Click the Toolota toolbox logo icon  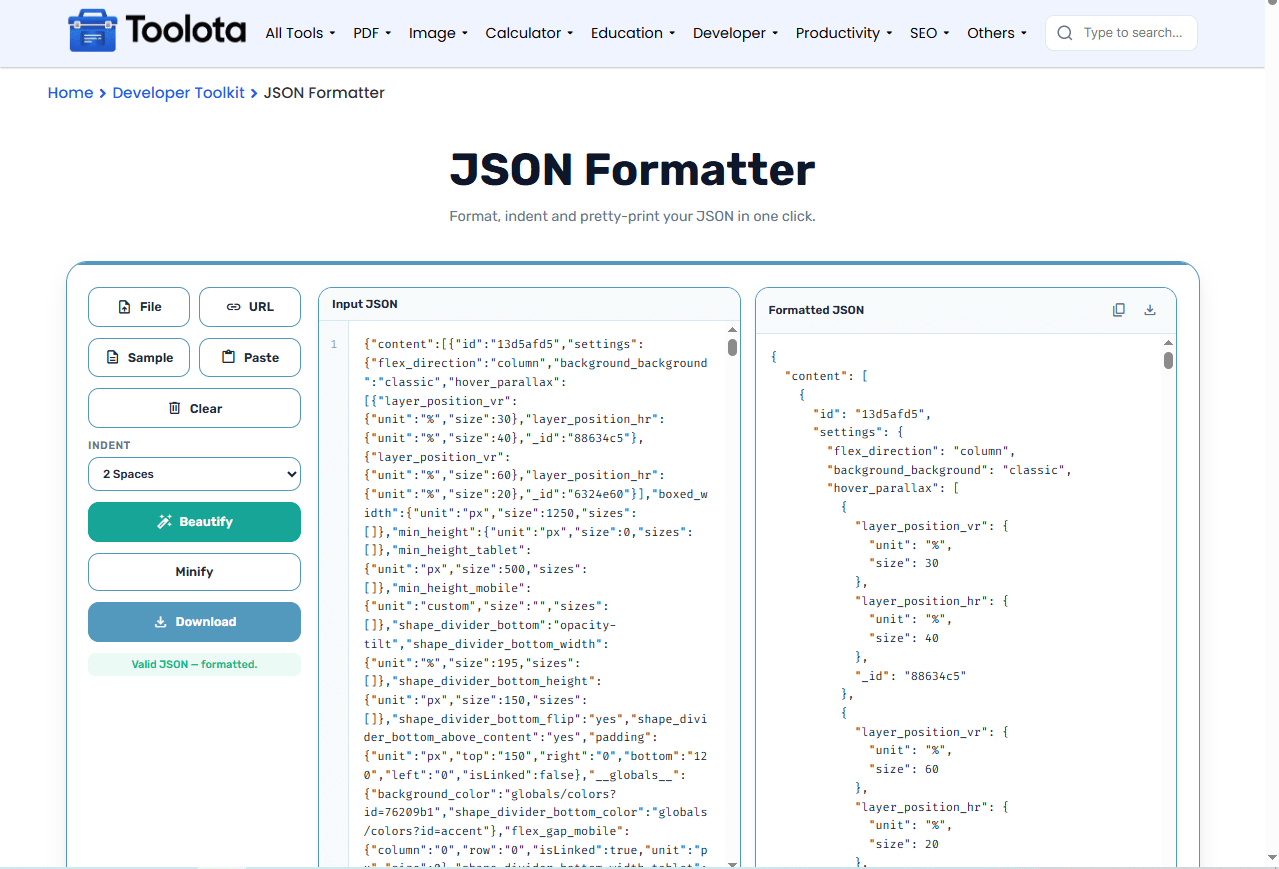pyautogui.click(x=92, y=31)
